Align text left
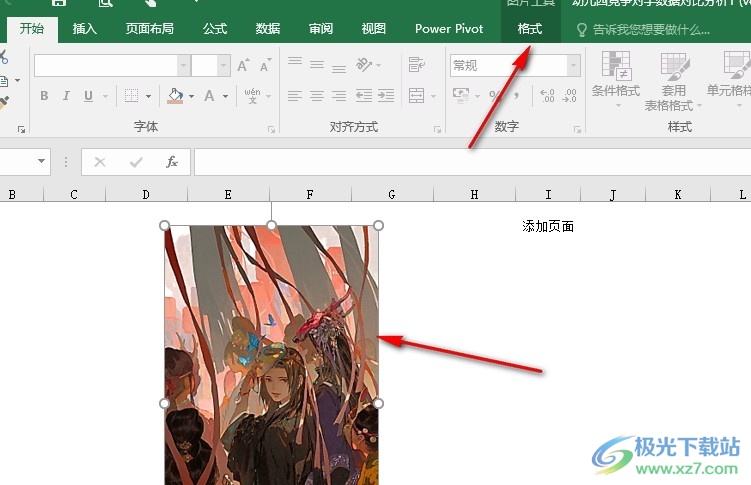Screen dimensions: 751x485 coord(295,96)
